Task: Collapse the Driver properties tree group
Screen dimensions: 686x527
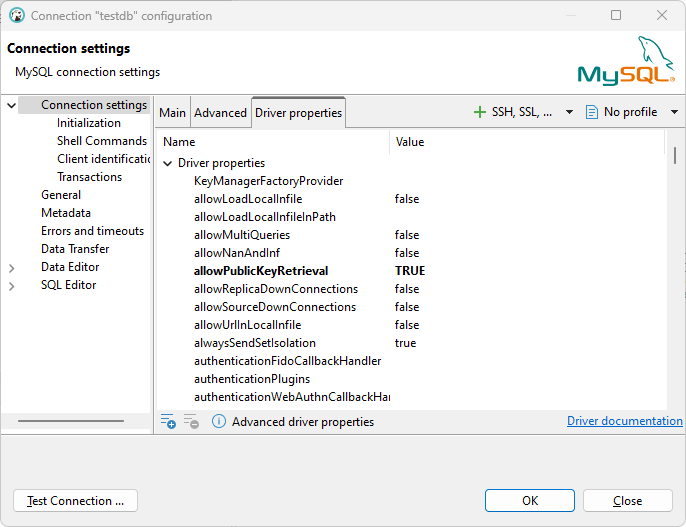Action: click(x=167, y=163)
